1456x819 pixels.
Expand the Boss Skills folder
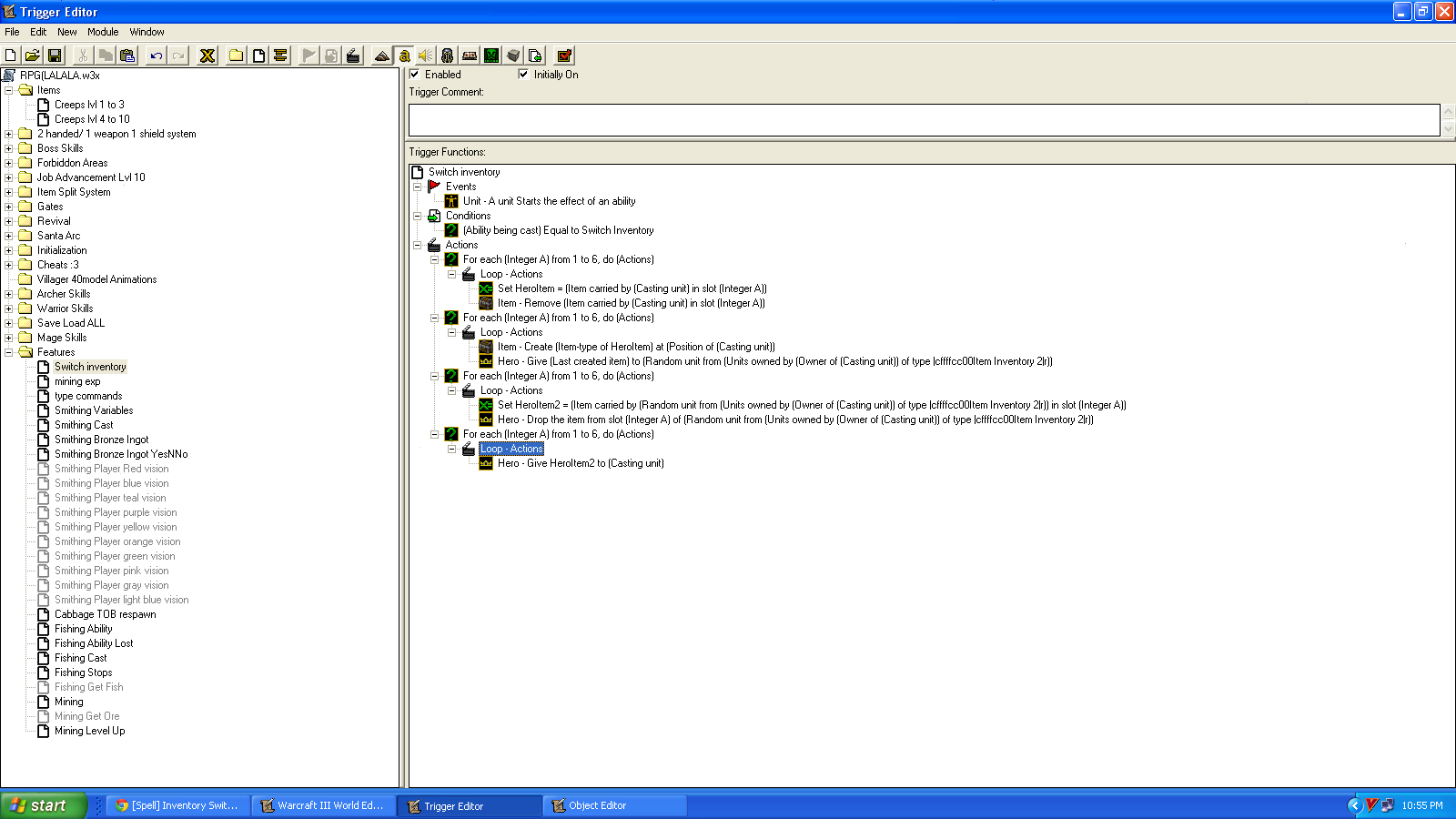(x=9, y=148)
